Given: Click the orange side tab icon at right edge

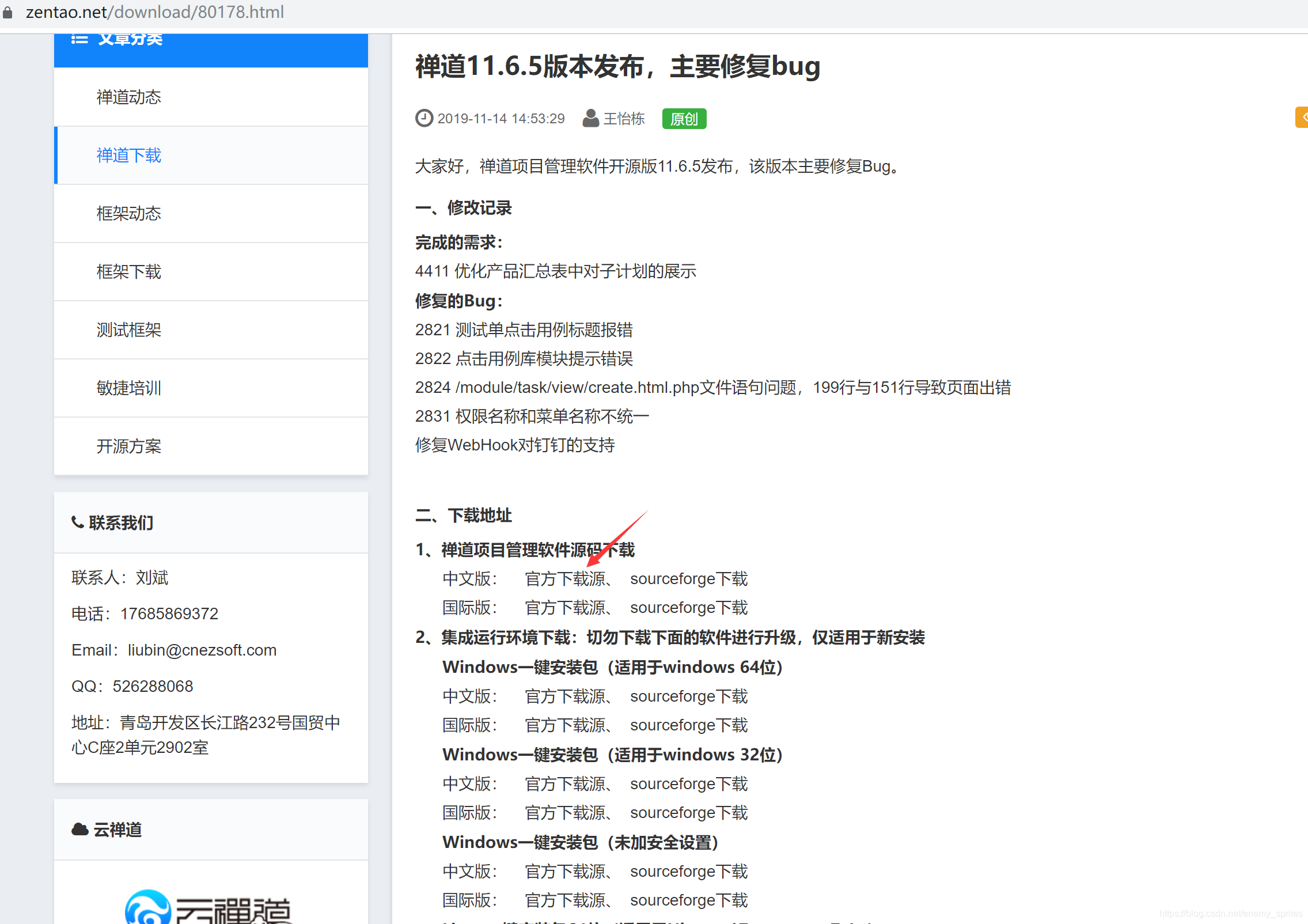Looking at the screenshot, I should pos(1302,117).
